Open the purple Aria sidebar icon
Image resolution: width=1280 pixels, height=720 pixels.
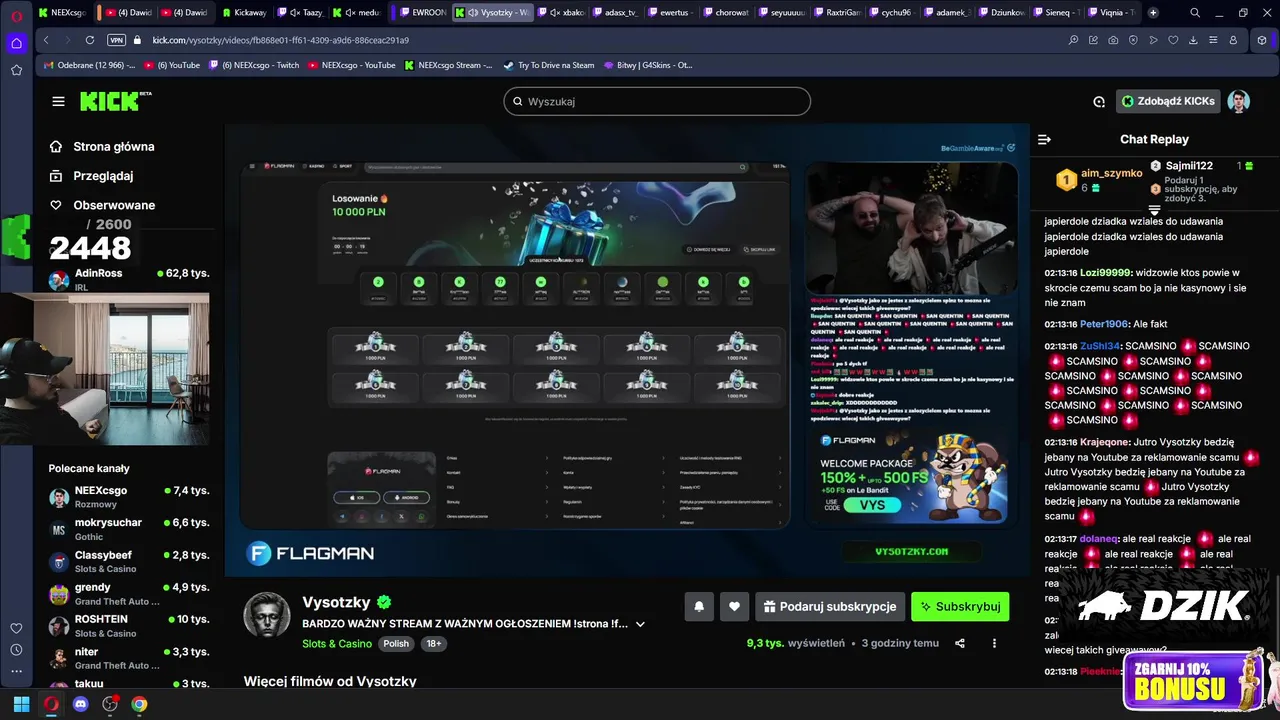coord(16,43)
